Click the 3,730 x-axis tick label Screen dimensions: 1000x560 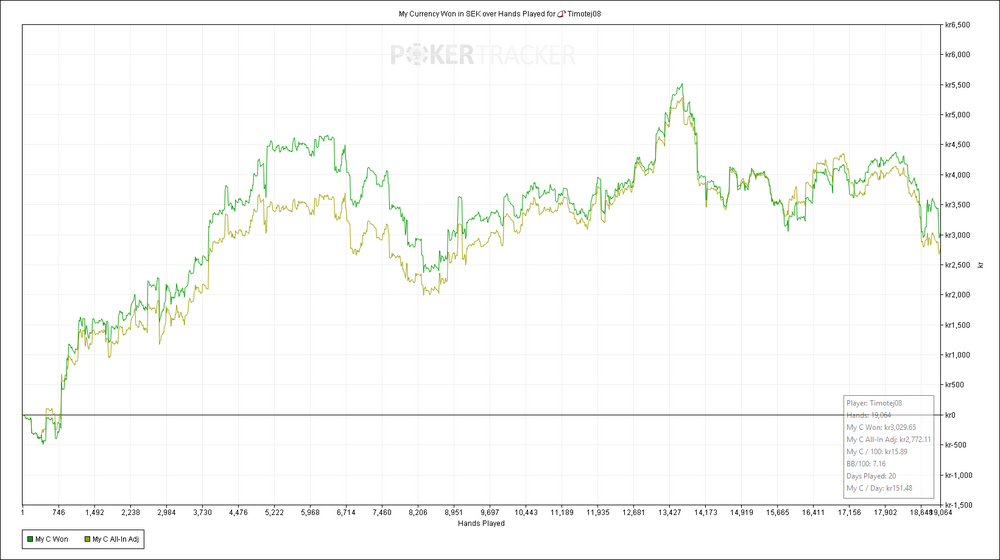pos(202,512)
